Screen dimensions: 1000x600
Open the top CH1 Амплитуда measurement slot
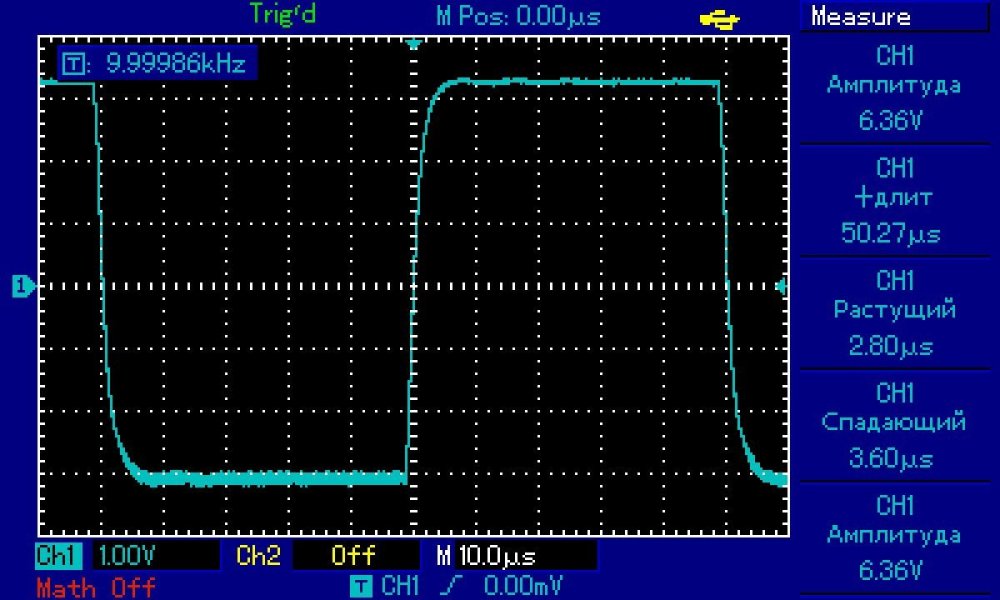[x=895, y=88]
